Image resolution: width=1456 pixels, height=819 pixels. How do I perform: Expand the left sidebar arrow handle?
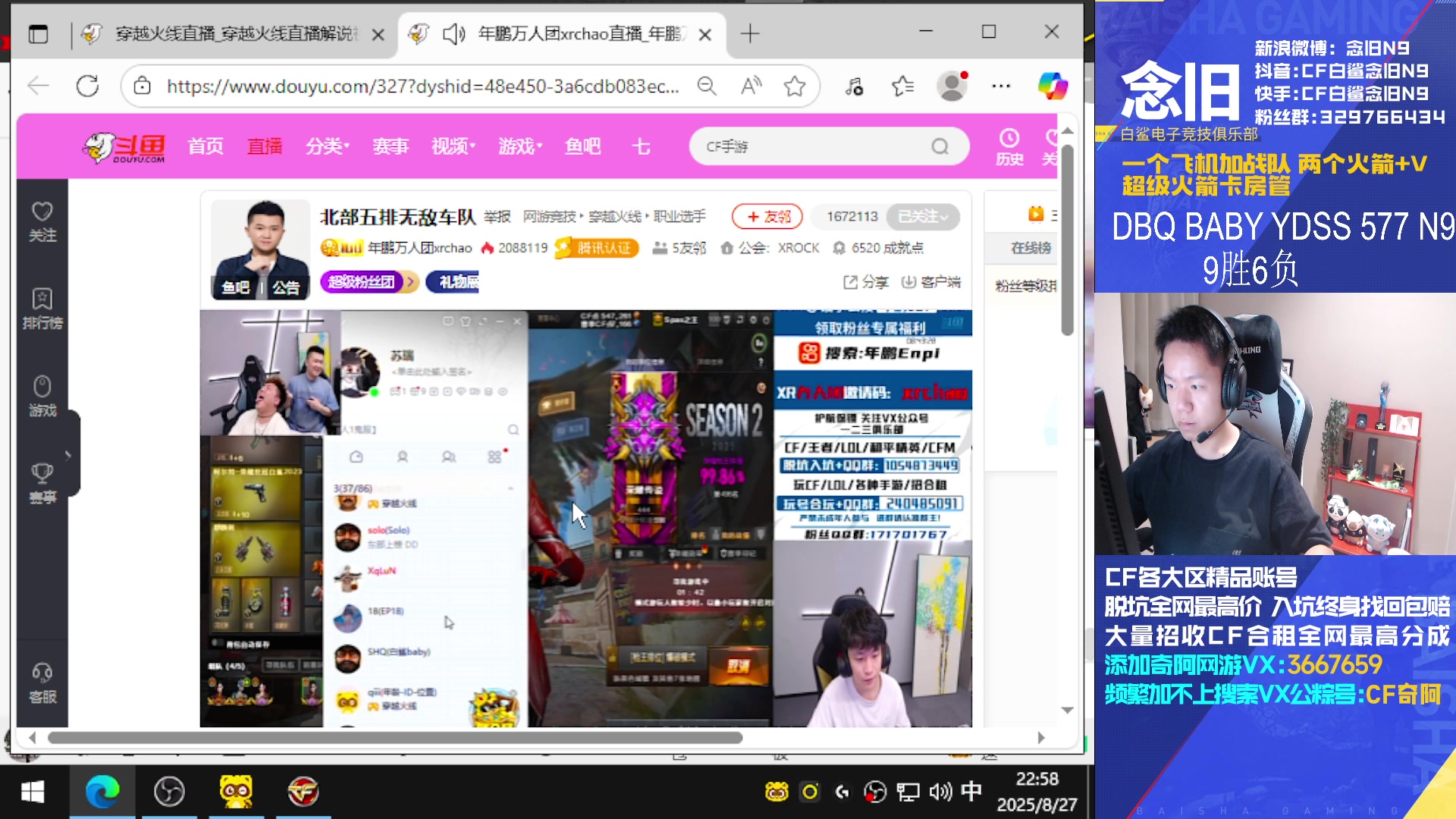[69, 455]
